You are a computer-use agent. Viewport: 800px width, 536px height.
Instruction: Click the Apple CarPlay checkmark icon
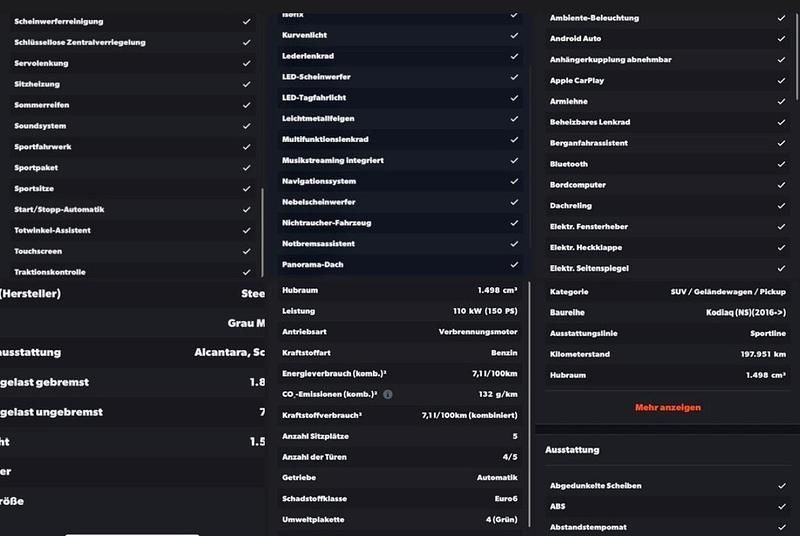point(780,80)
